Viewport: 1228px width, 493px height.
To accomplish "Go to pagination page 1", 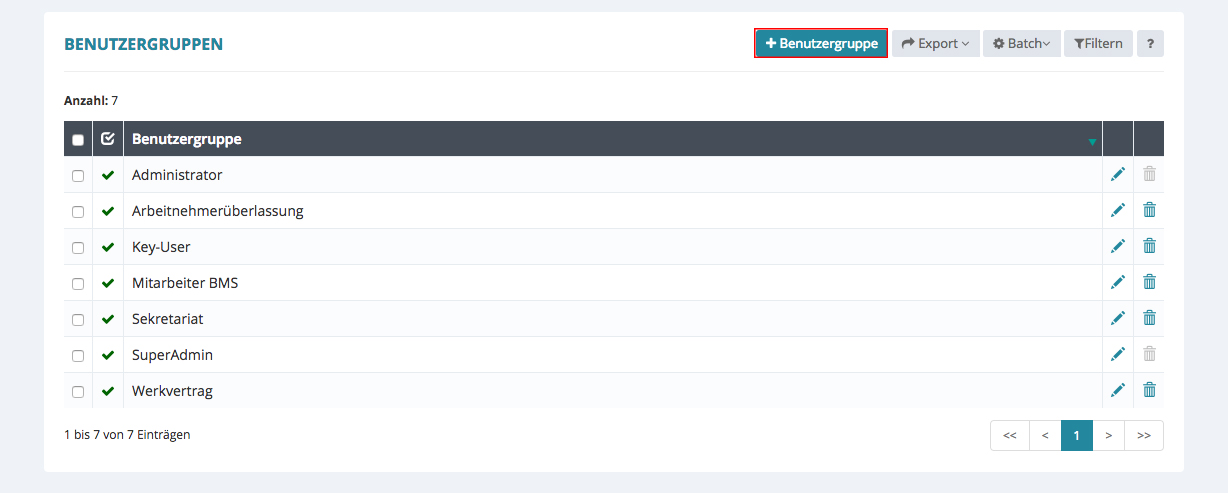I will (x=1076, y=435).
